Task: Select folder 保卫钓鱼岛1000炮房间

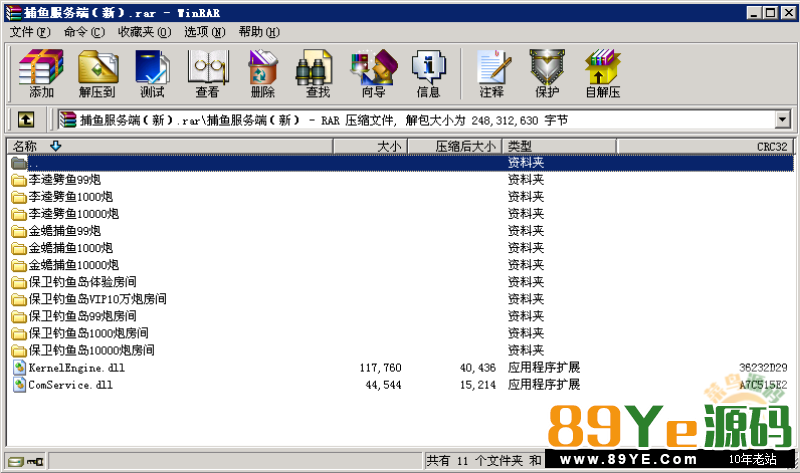Action: pyautogui.click(x=88, y=333)
